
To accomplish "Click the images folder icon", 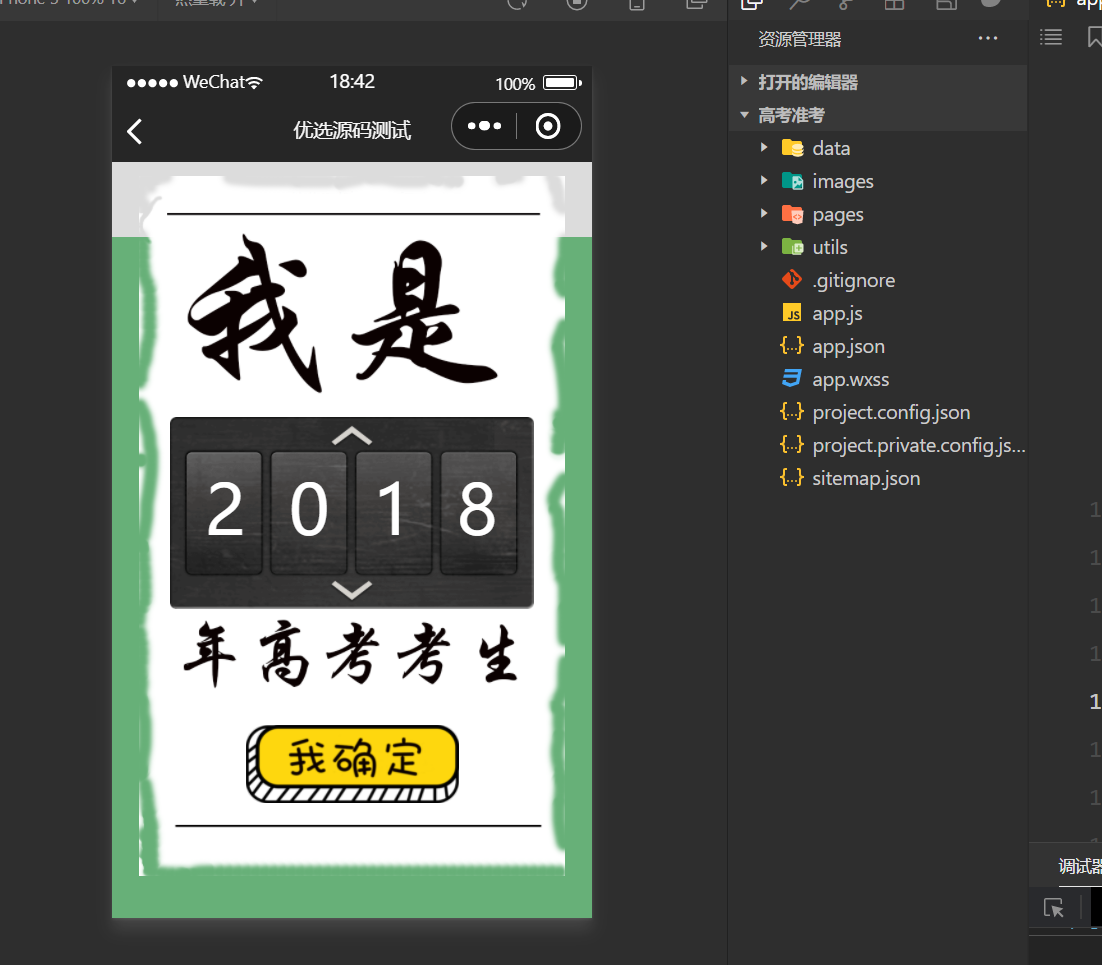I will pyautogui.click(x=792, y=181).
